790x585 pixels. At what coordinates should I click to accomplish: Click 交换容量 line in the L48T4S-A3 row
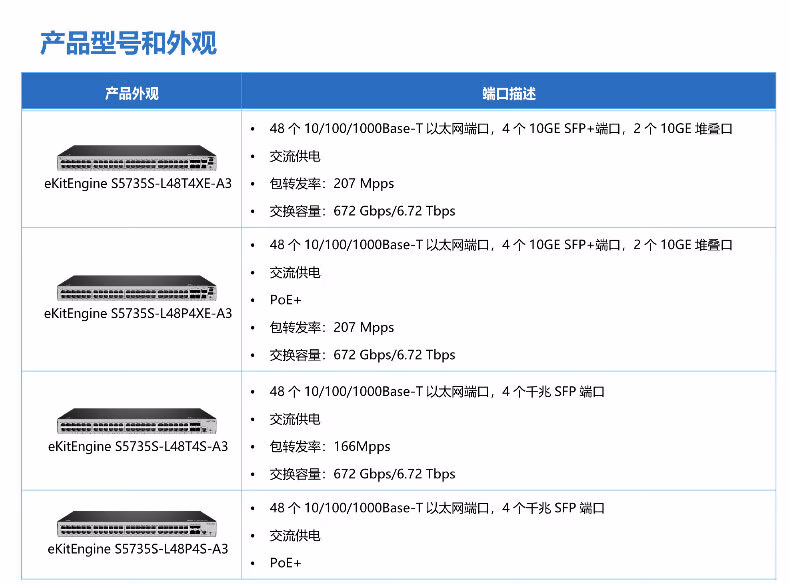362,474
